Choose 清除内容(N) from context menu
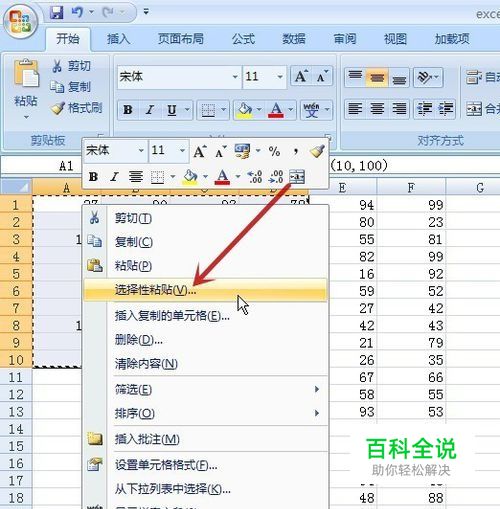Viewport: 500px width, 509px height. [x=205, y=363]
